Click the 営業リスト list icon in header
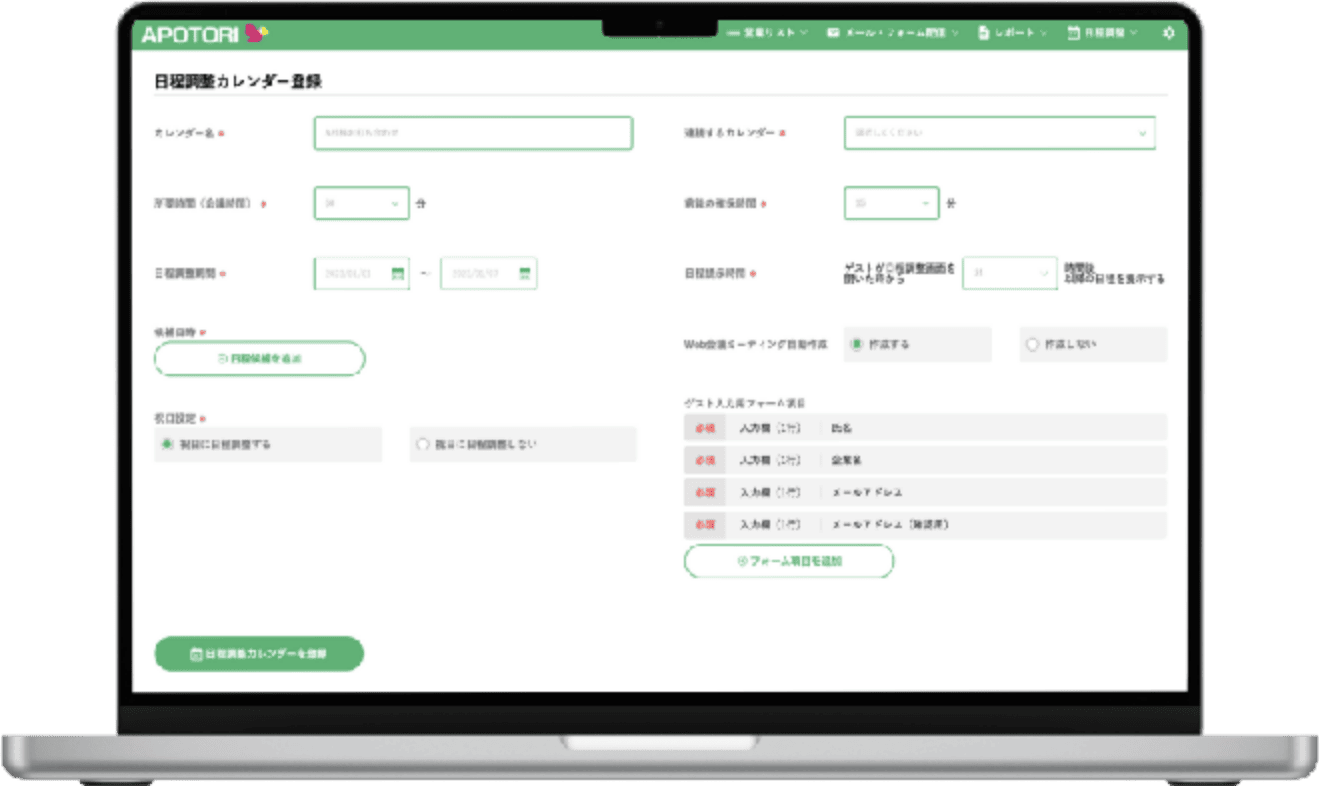Screen dimensions: 1320x786 (x=734, y=33)
